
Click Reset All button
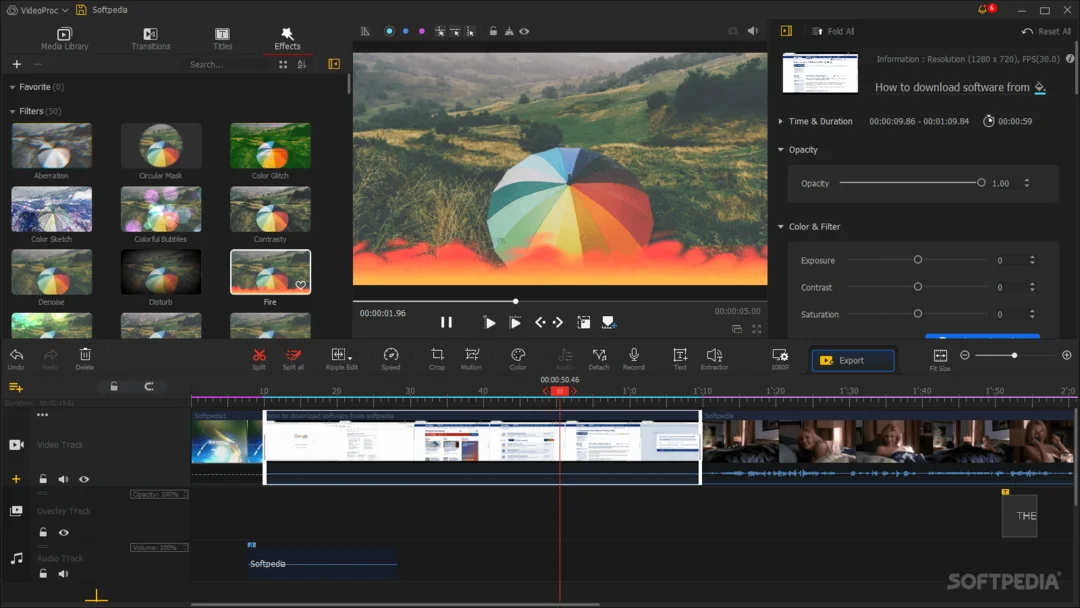(1046, 32)
